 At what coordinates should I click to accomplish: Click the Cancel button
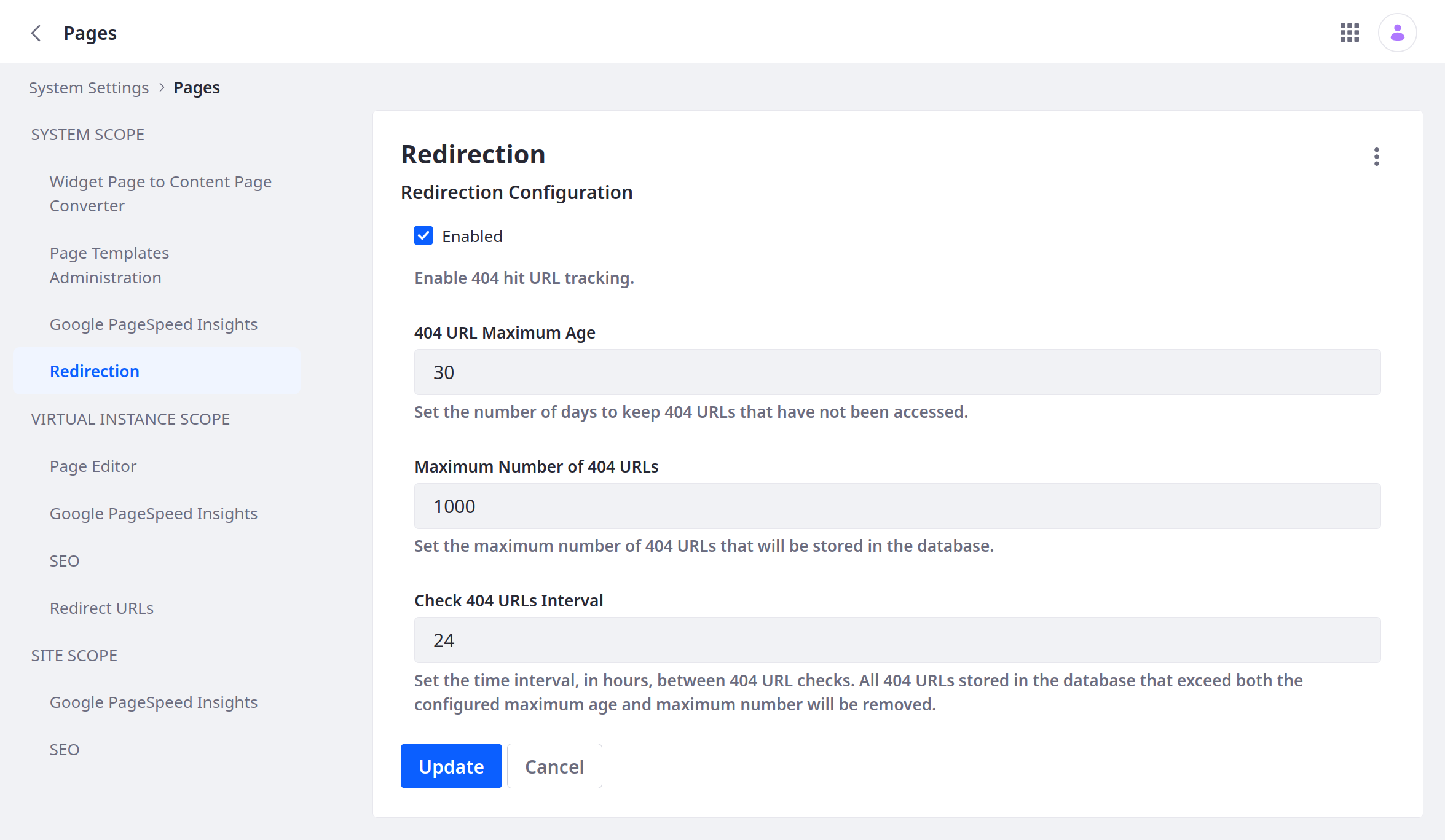tap(554, 766)
